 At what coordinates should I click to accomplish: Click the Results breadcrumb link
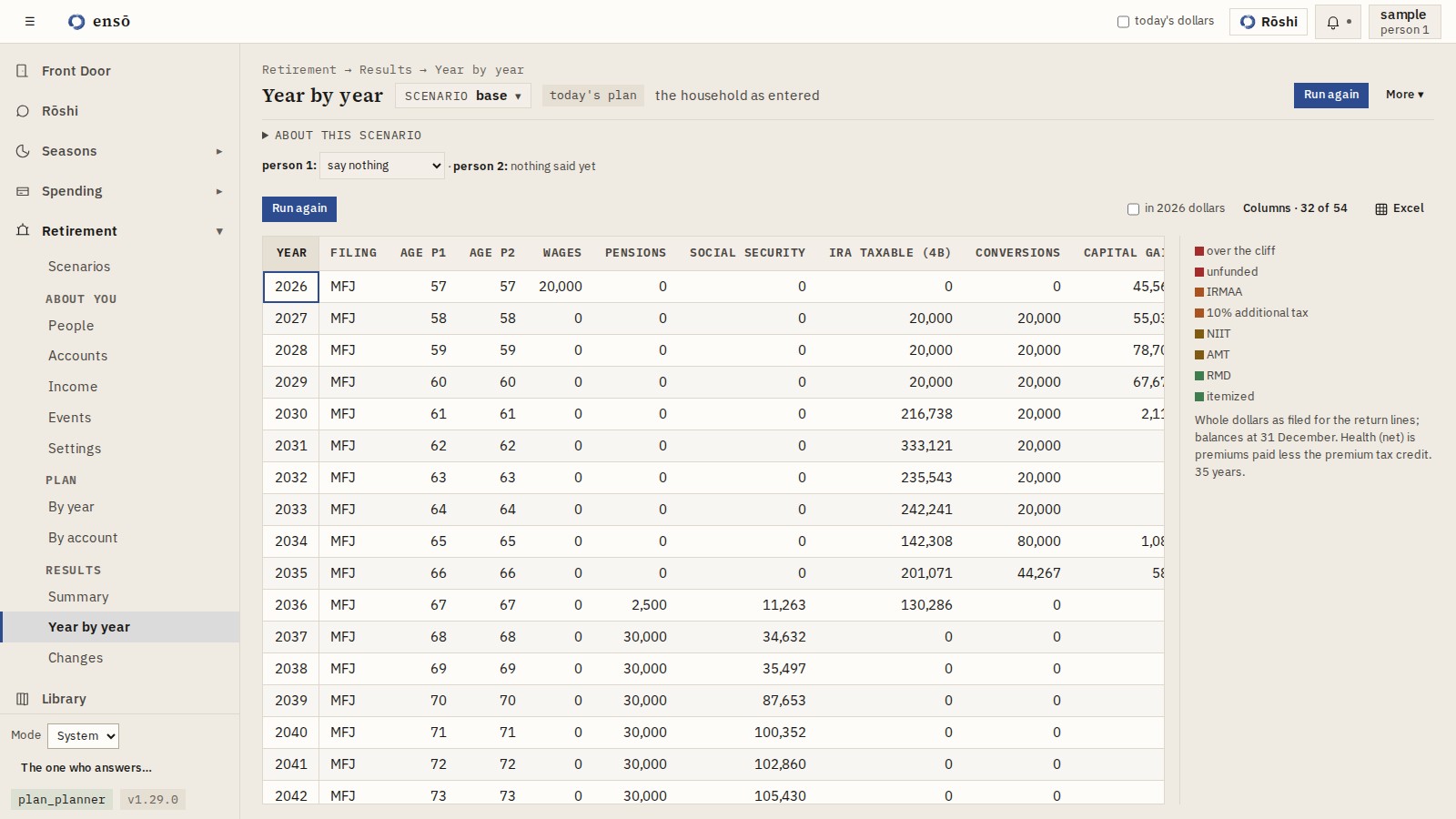point(386,70)
